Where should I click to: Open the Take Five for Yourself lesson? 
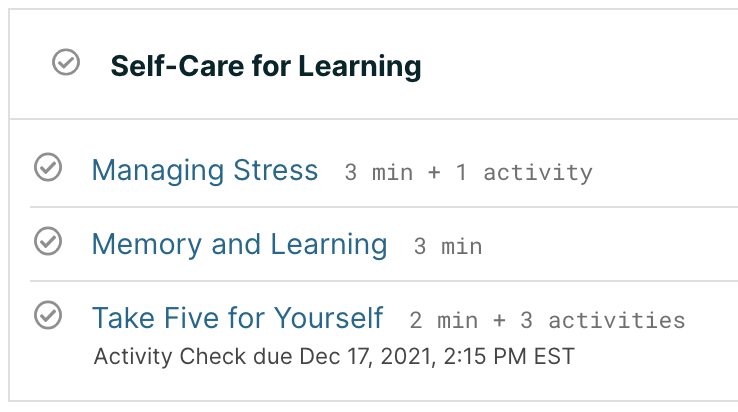pyautogui.click(x=237, y=318)
